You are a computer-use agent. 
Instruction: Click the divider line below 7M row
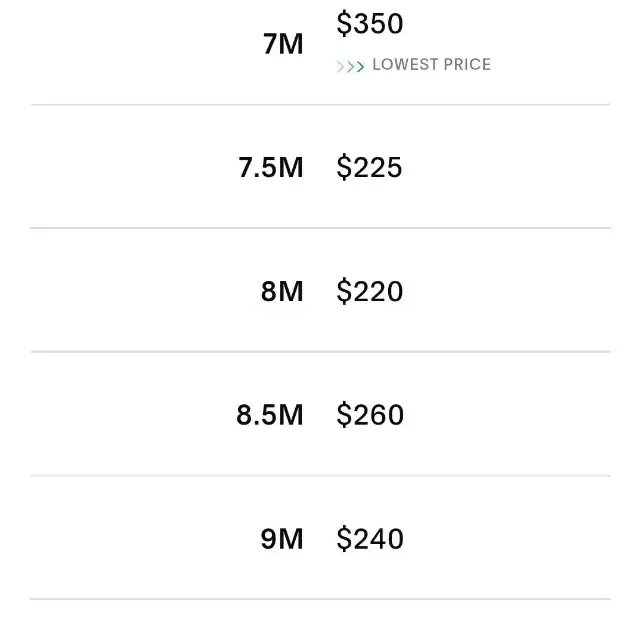[320, 105]
